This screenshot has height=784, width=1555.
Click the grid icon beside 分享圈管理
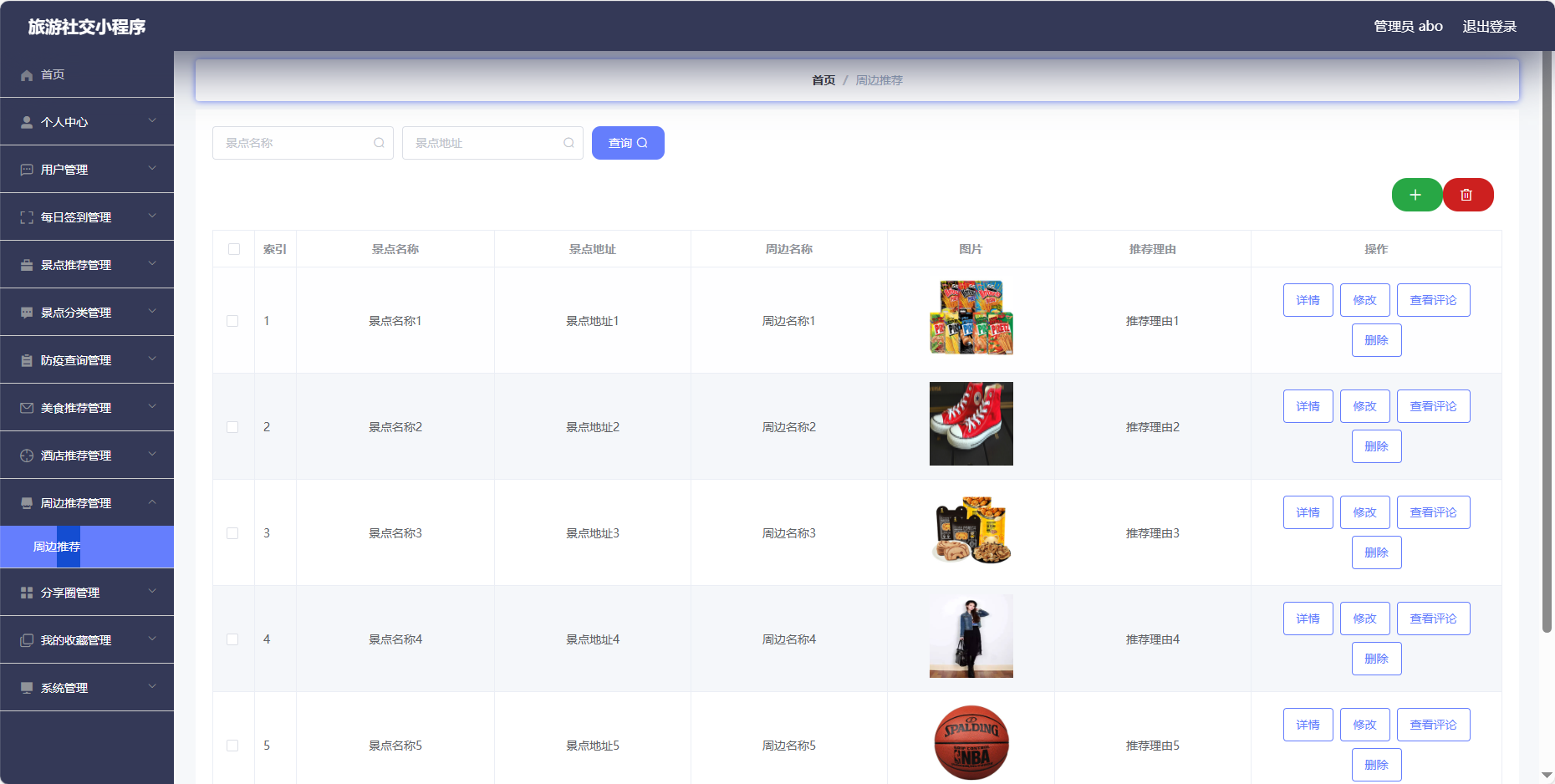[x=27, y=593]
